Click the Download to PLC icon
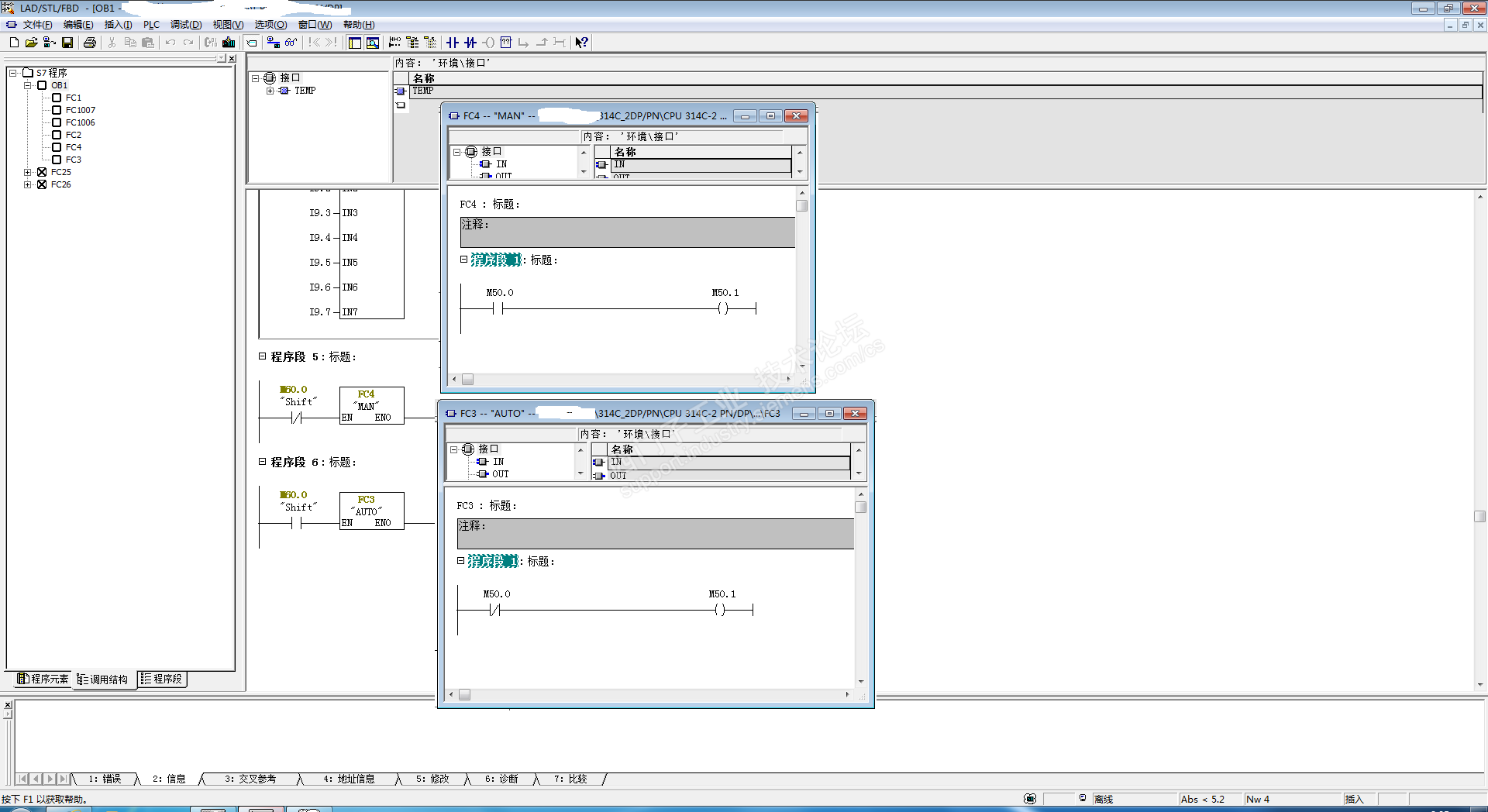 [229, 43]
